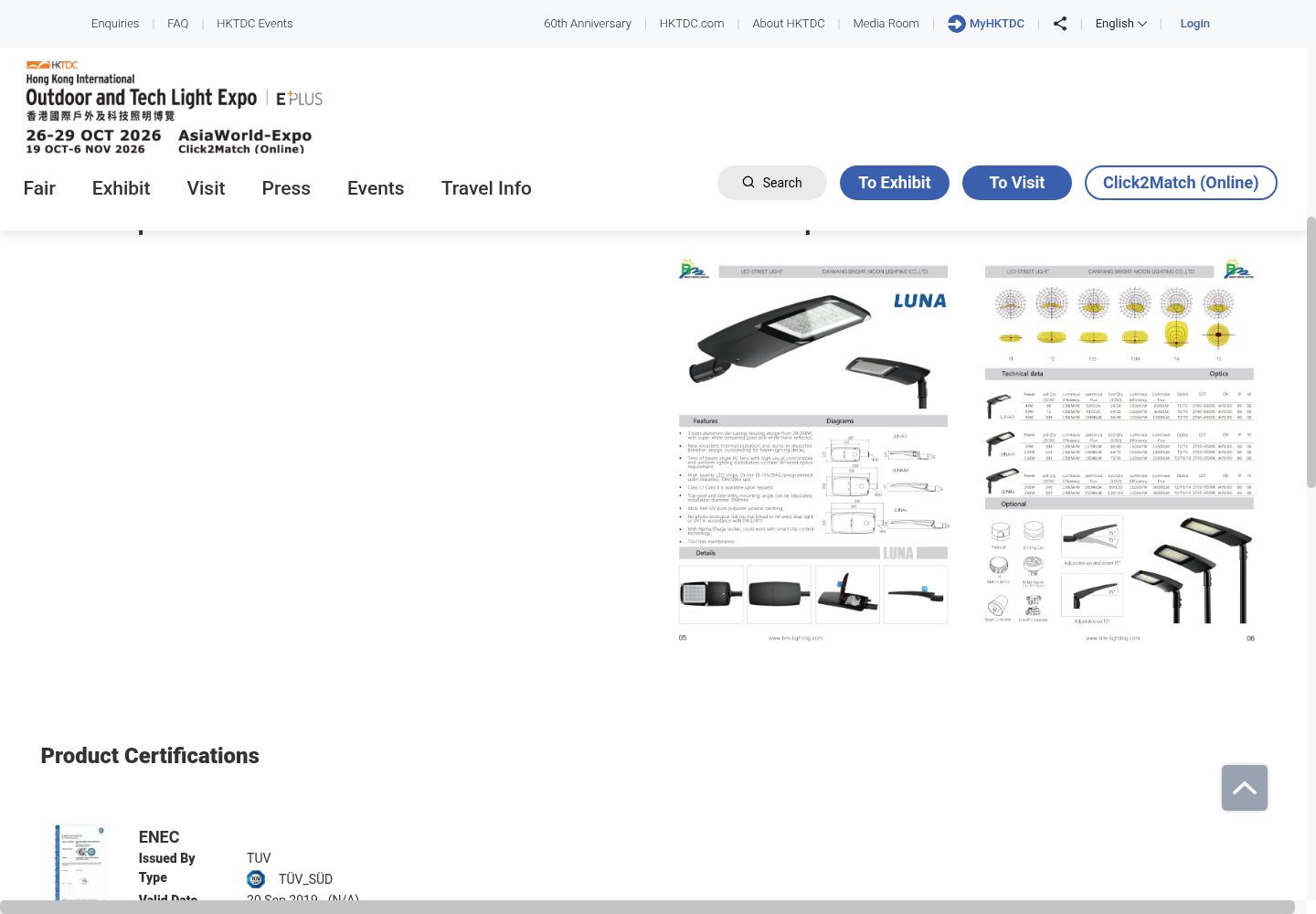Open the Travel Info menu
This screenshot has height=914, width=1316.
point(486,188)
